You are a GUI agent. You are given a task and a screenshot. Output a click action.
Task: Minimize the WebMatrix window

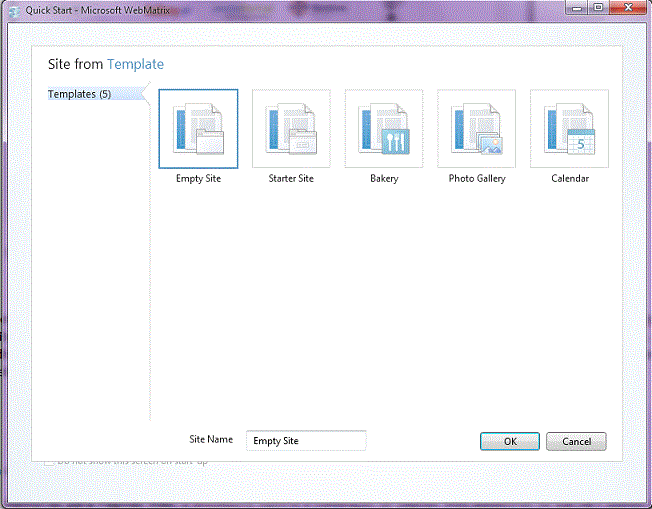(x=577, y=7)
